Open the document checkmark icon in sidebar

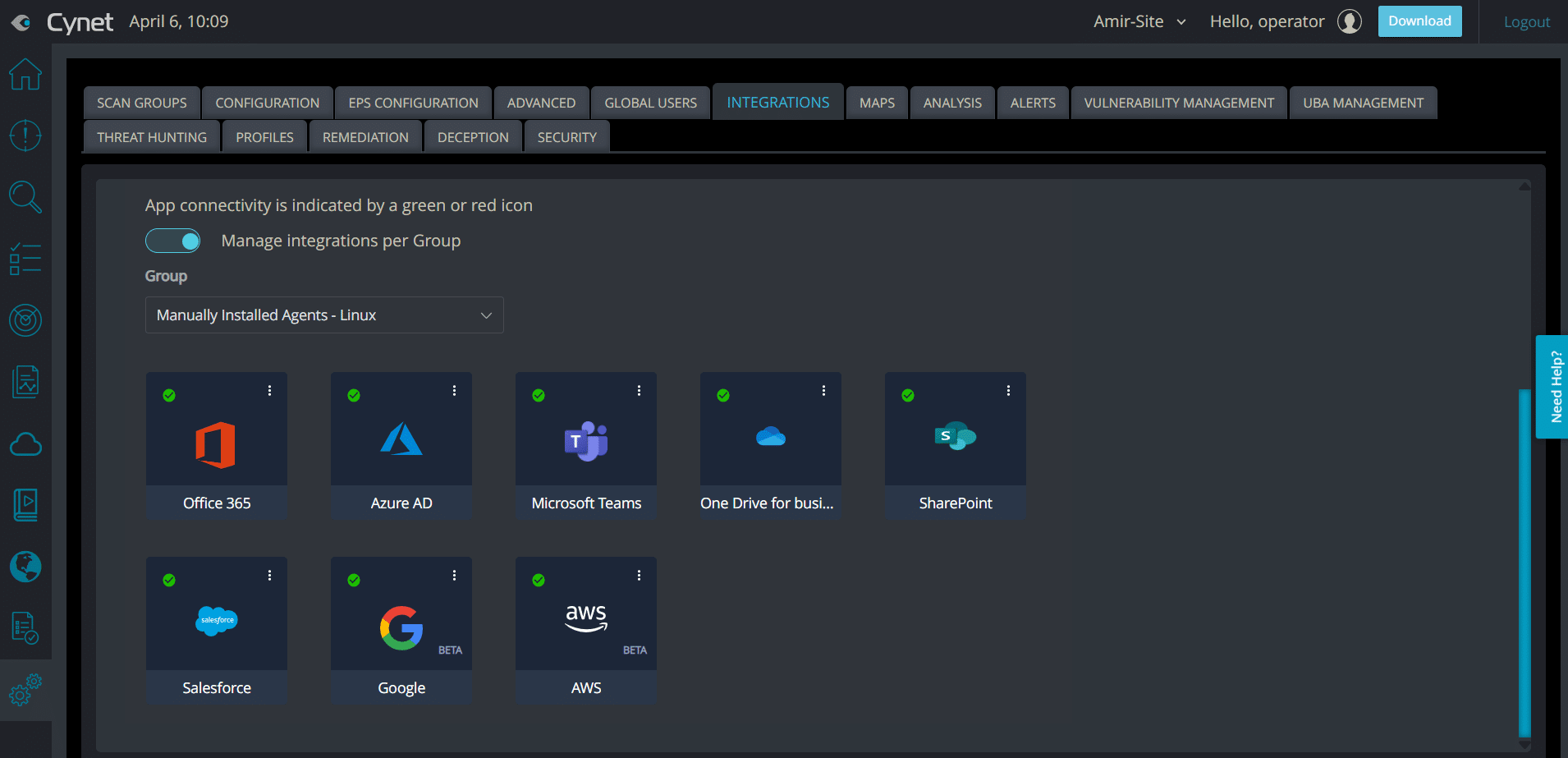25,628
